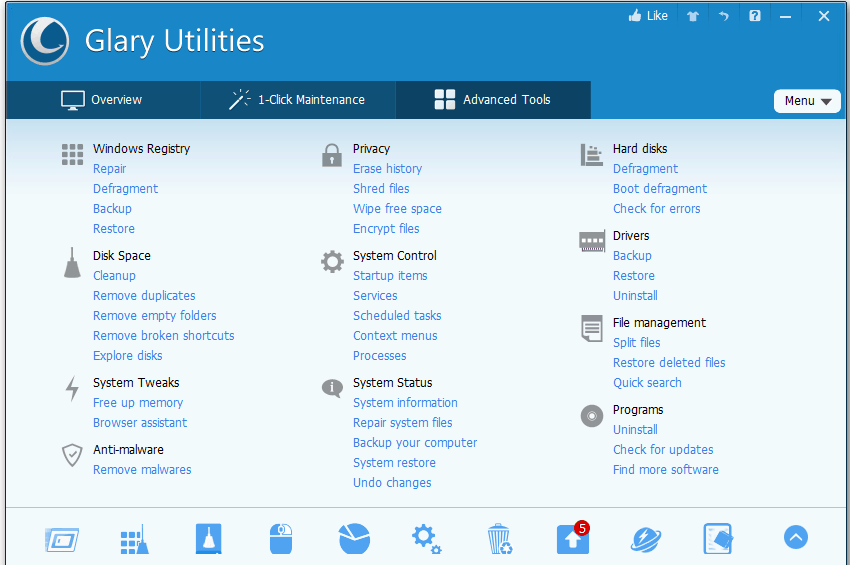Screen dimensions: 850x565
Task: Click the Drivers memory chip icon
Action: point(592,241)
